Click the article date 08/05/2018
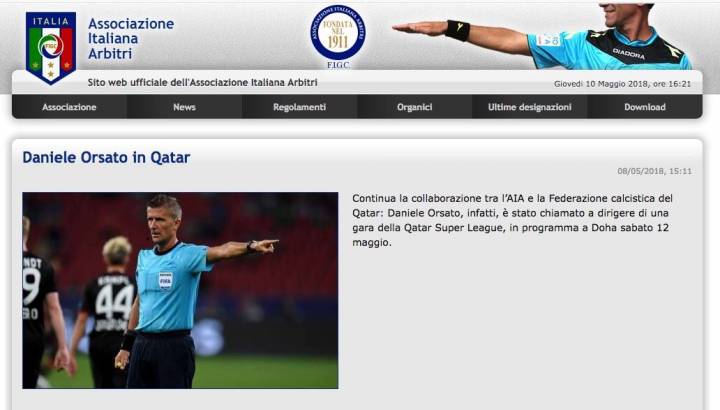The image size is (720, 410). (654, 171)
